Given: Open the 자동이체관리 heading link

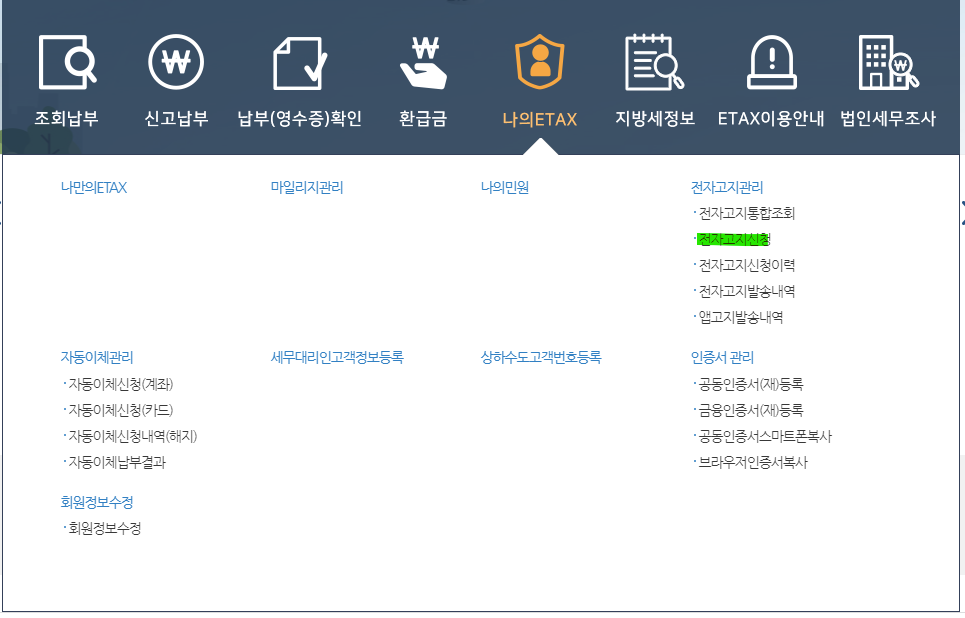Looking at the screenshot, I should pyautogui.click(x=97, y=358).
